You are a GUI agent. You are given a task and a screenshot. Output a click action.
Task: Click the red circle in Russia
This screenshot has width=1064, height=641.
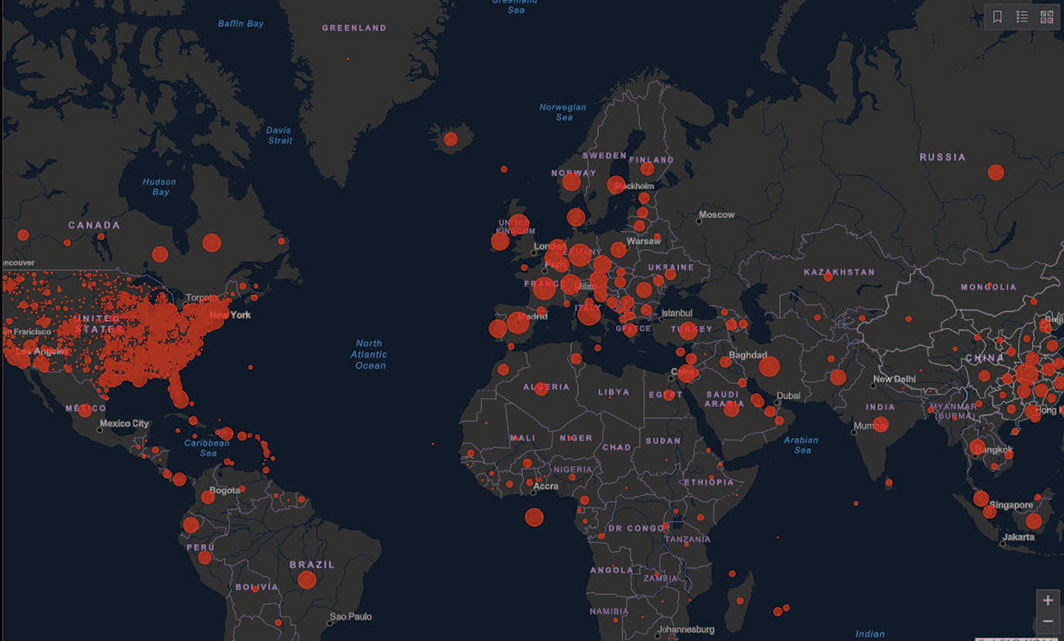(995, 172)
